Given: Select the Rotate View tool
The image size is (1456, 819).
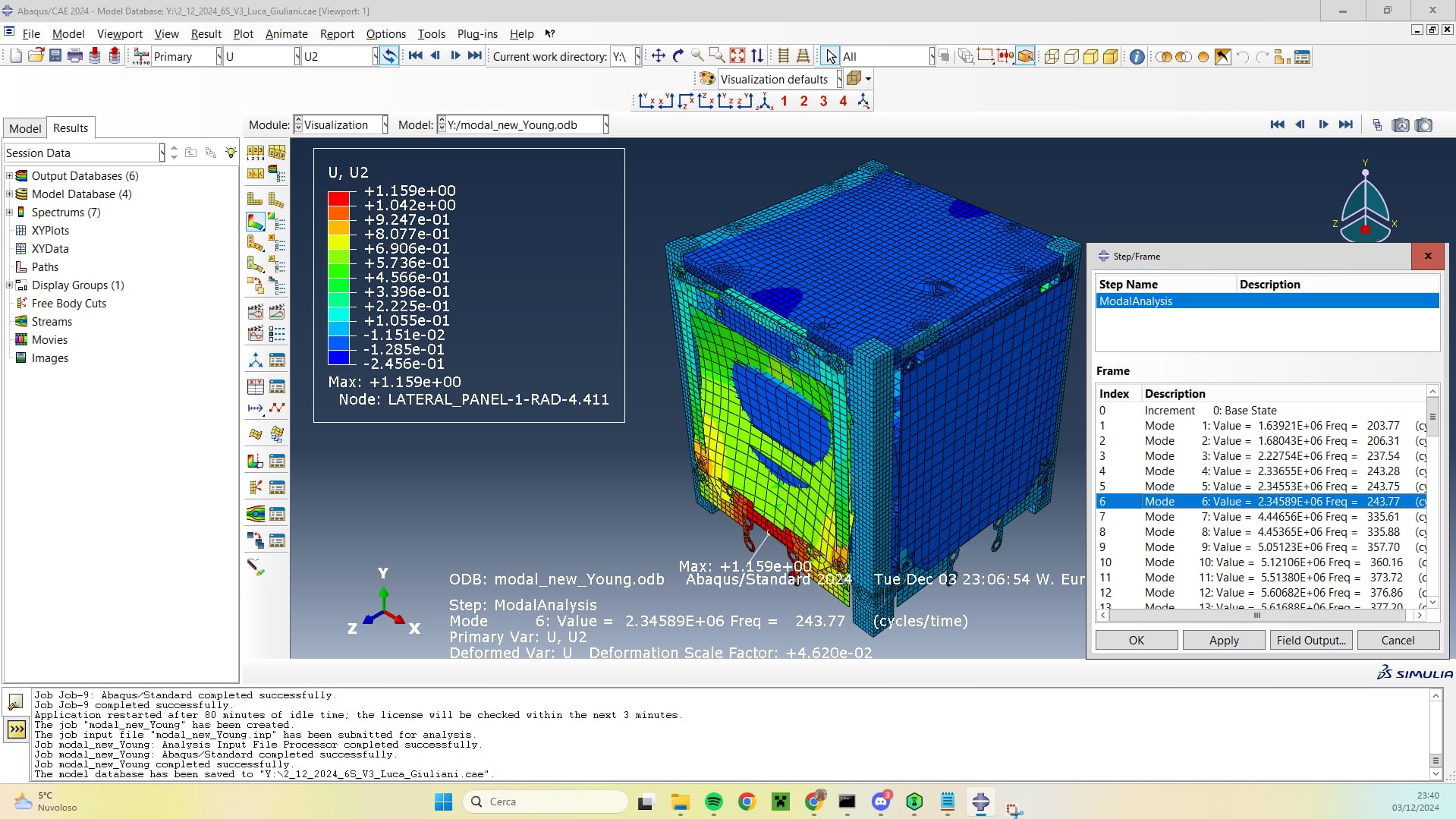Looking at the screenshot, I should (x=678, y=56).
